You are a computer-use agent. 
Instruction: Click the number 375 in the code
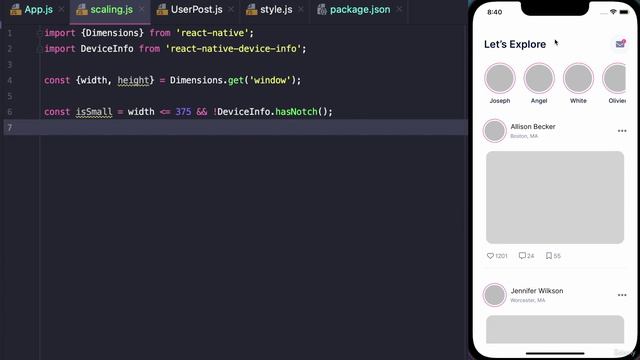pos(183,111)
